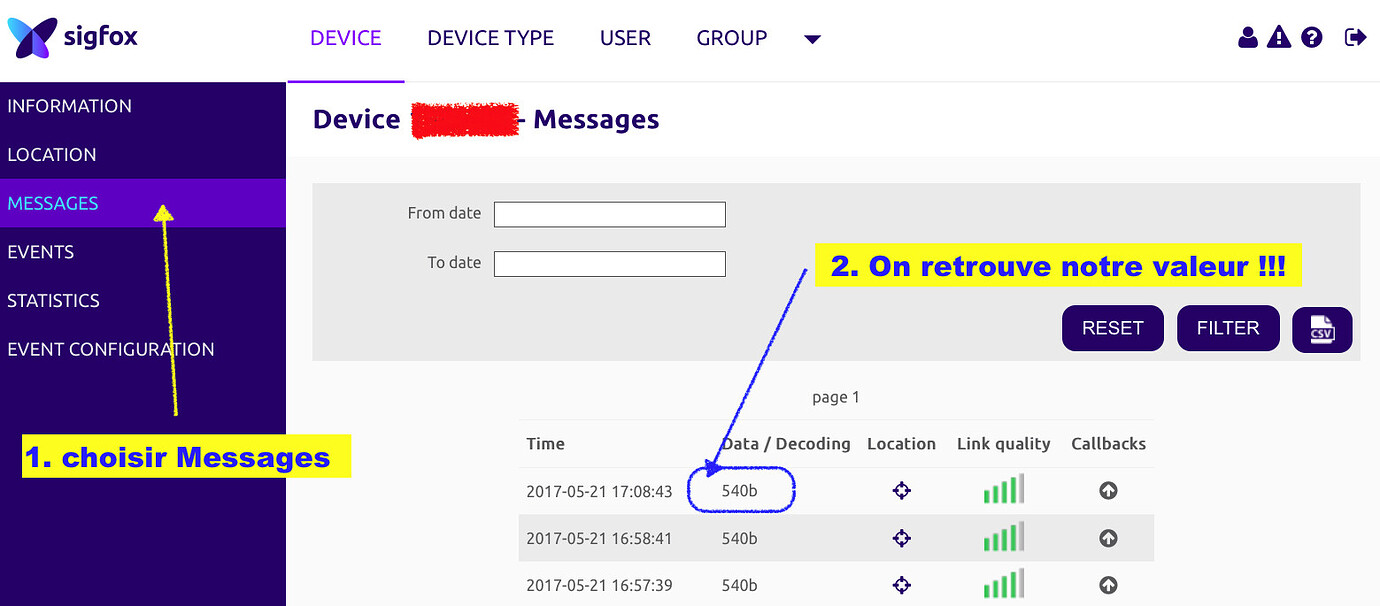Open the help question mark icon
1380x606 pixels.
pyautogui.click(x=1312, y=38)
